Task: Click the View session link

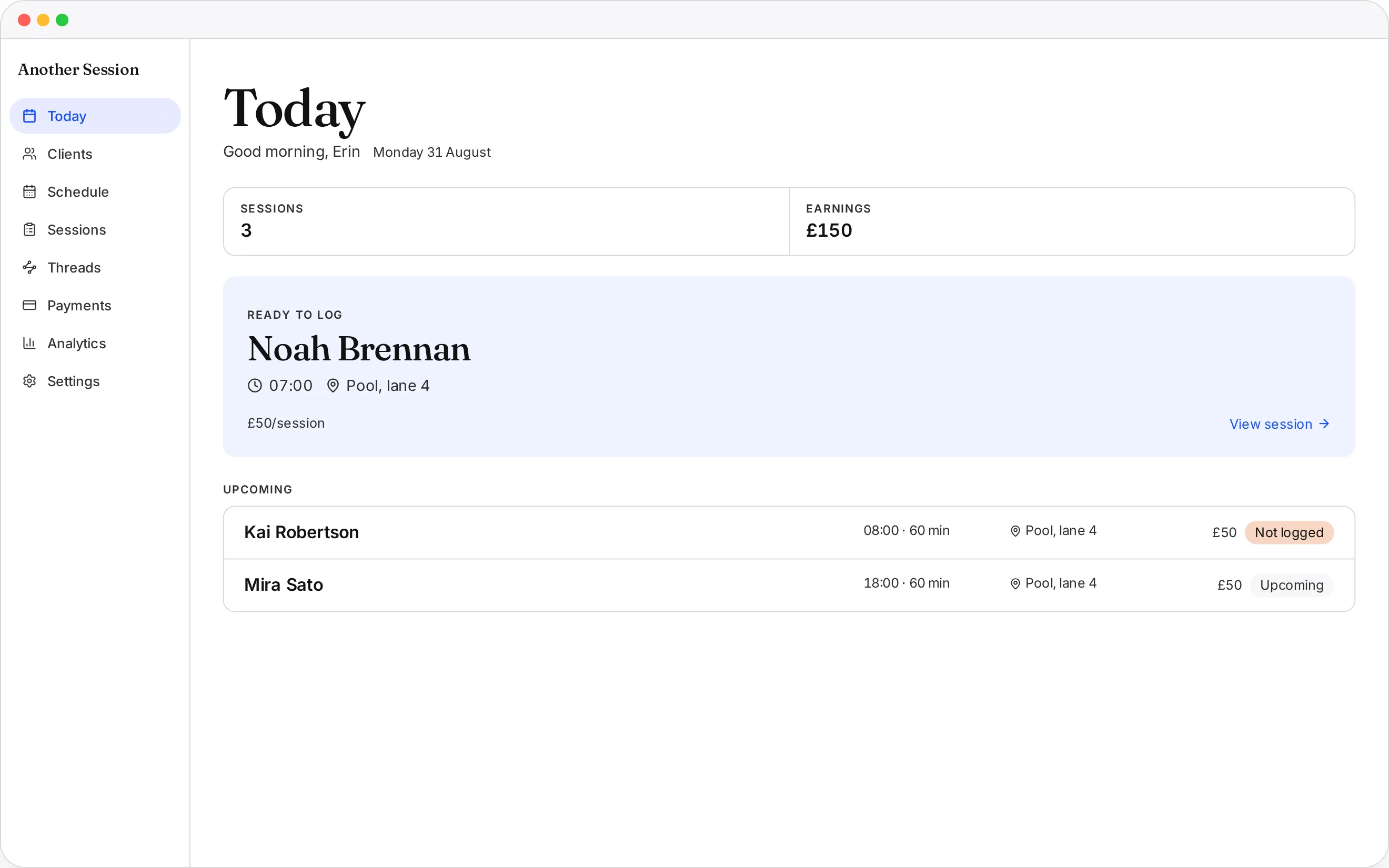Action: 1280,424
